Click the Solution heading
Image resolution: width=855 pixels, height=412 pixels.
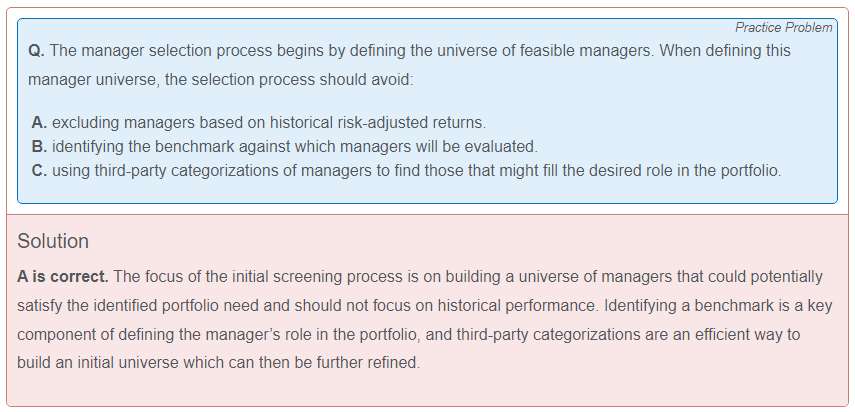[x=53, y=241]
